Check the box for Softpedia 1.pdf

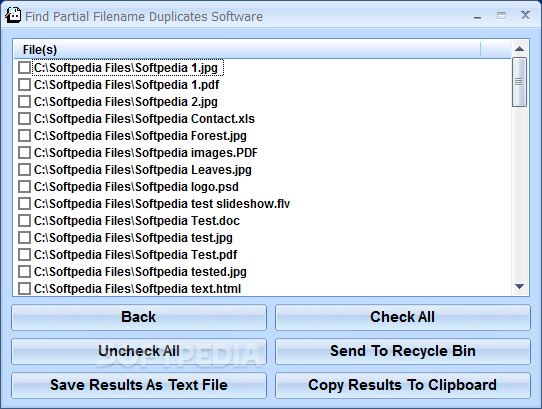pyautogui.click(x=25, y=85)
